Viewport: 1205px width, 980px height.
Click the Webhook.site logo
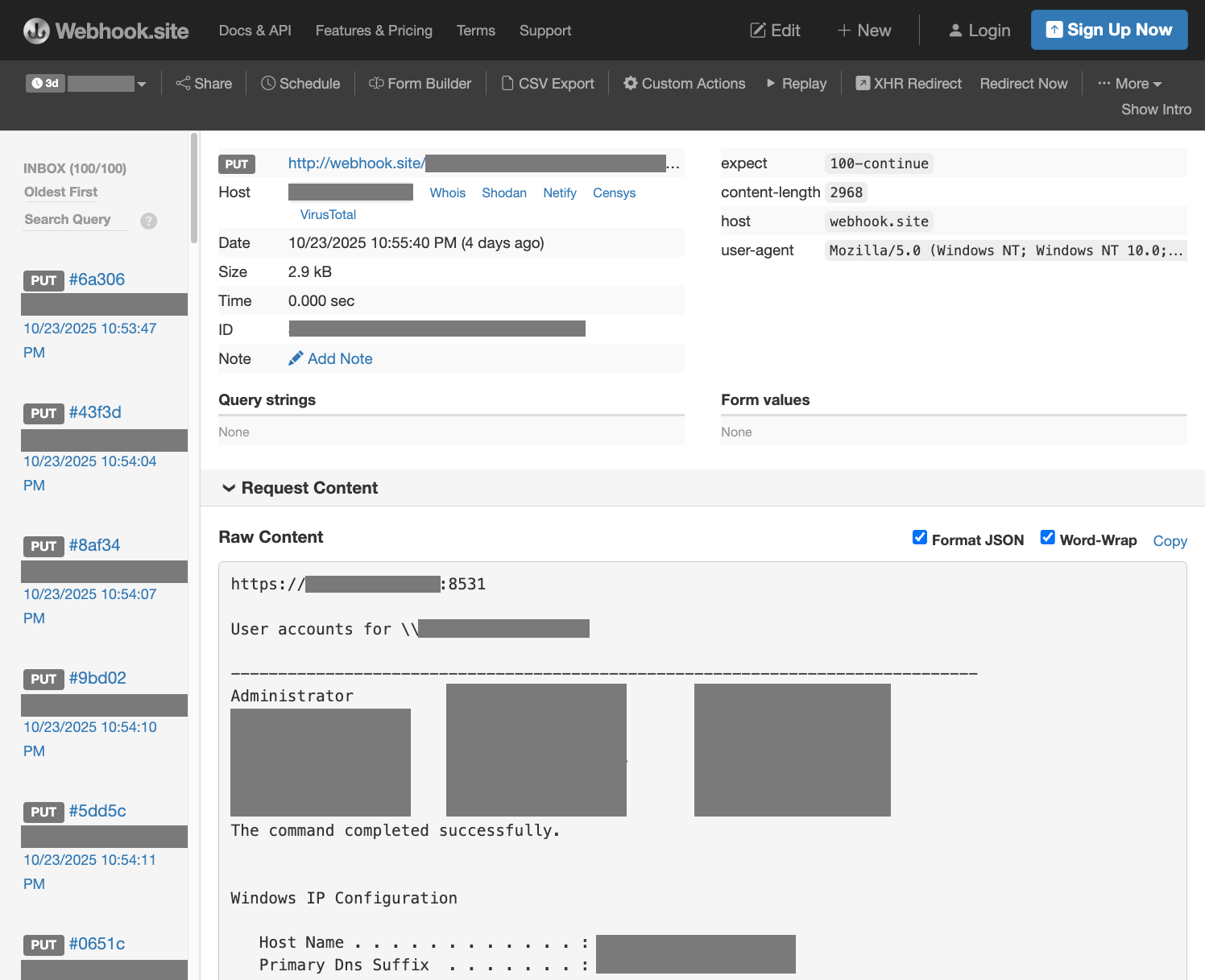[x=105, y=30]
